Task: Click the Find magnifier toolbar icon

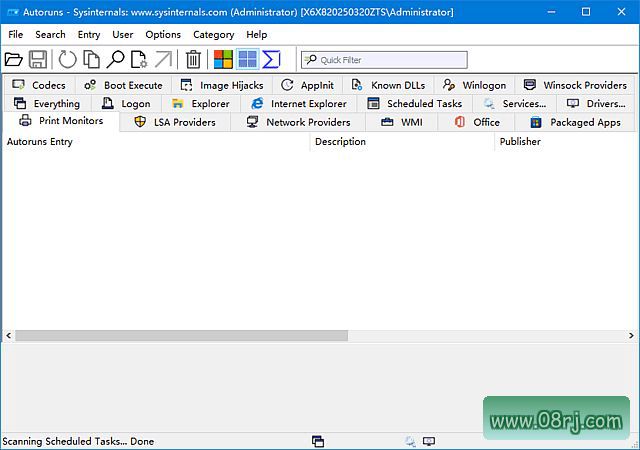Action: 116,60
